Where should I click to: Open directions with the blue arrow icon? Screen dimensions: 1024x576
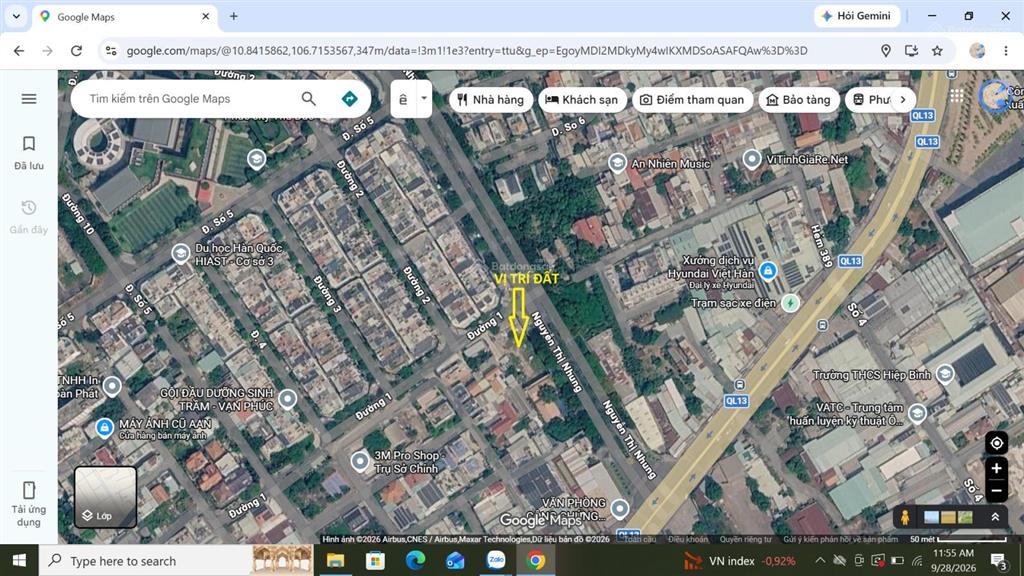(x=349, y=99)
